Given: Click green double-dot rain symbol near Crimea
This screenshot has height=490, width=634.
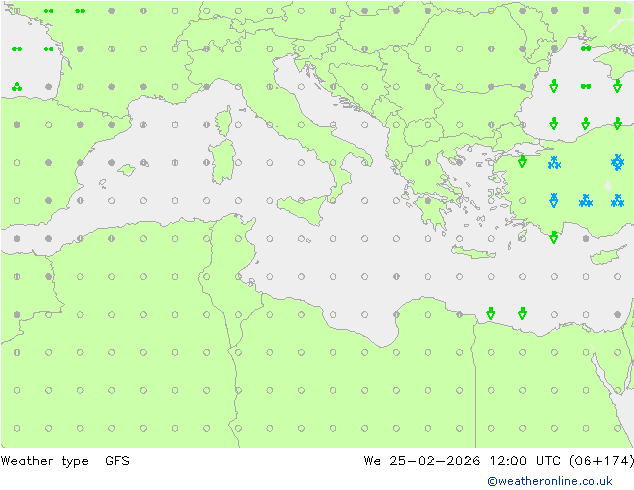Looking at the screenshot, I should (x=585, y=49).
